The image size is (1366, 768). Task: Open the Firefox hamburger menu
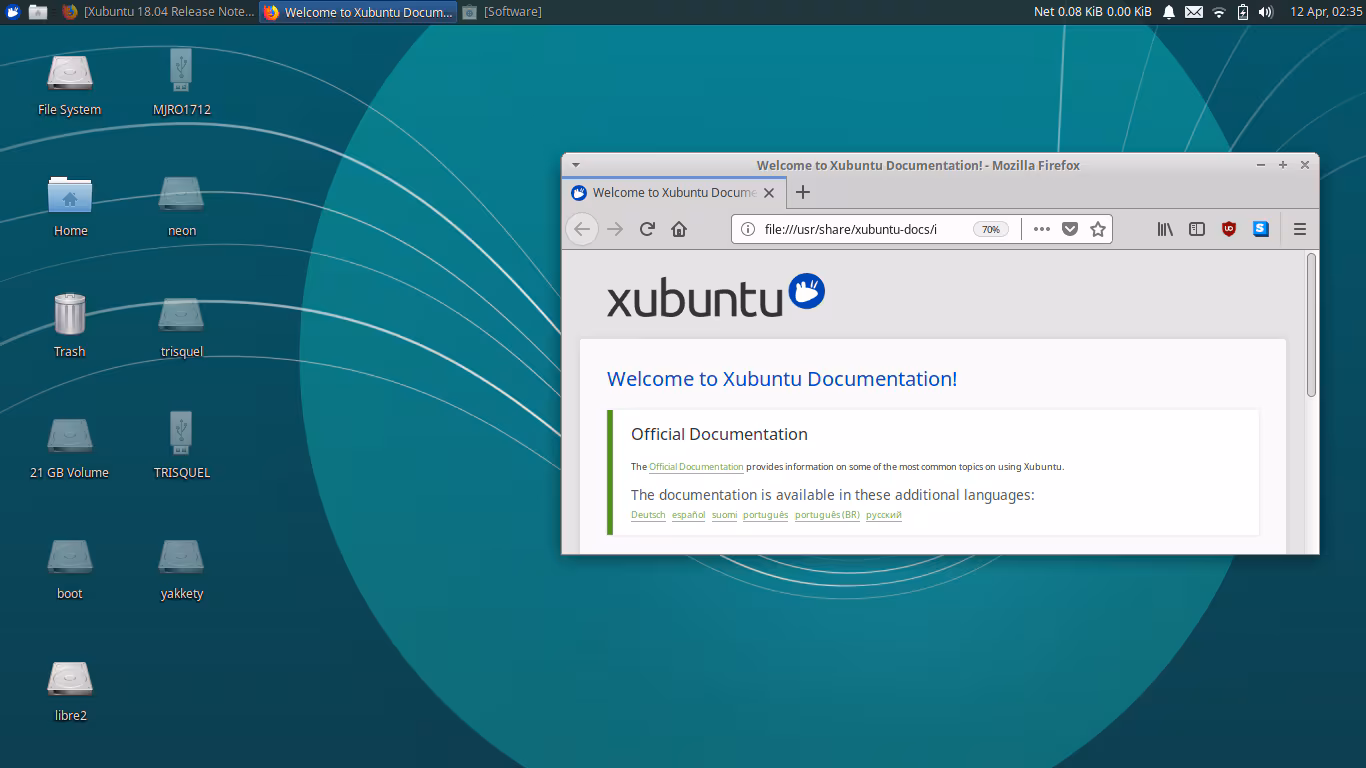(1300, 229)
